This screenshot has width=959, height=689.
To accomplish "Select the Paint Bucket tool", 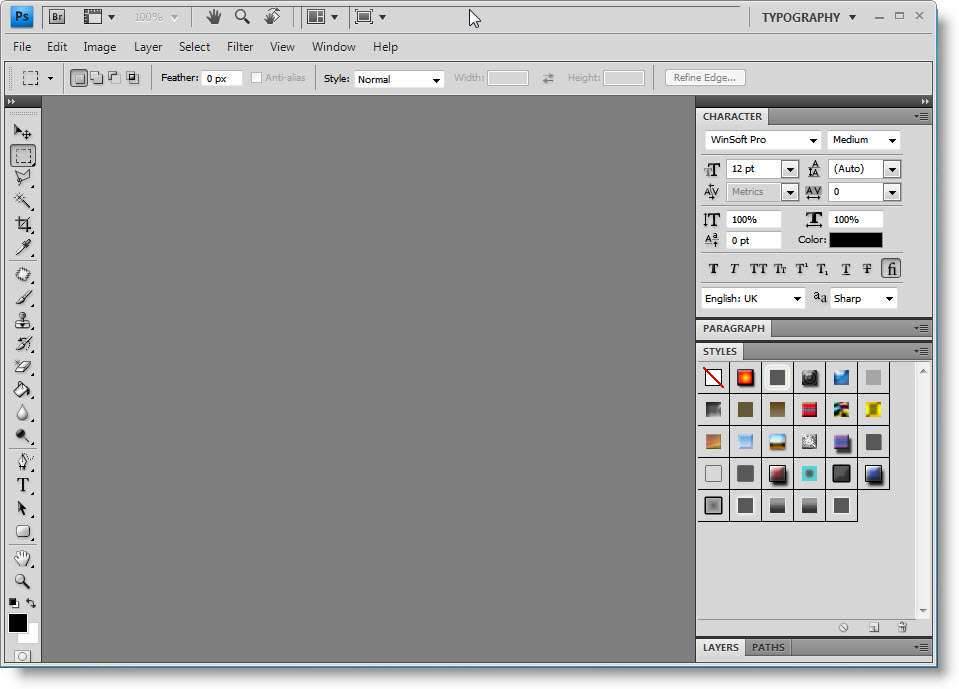I will 22,390.
